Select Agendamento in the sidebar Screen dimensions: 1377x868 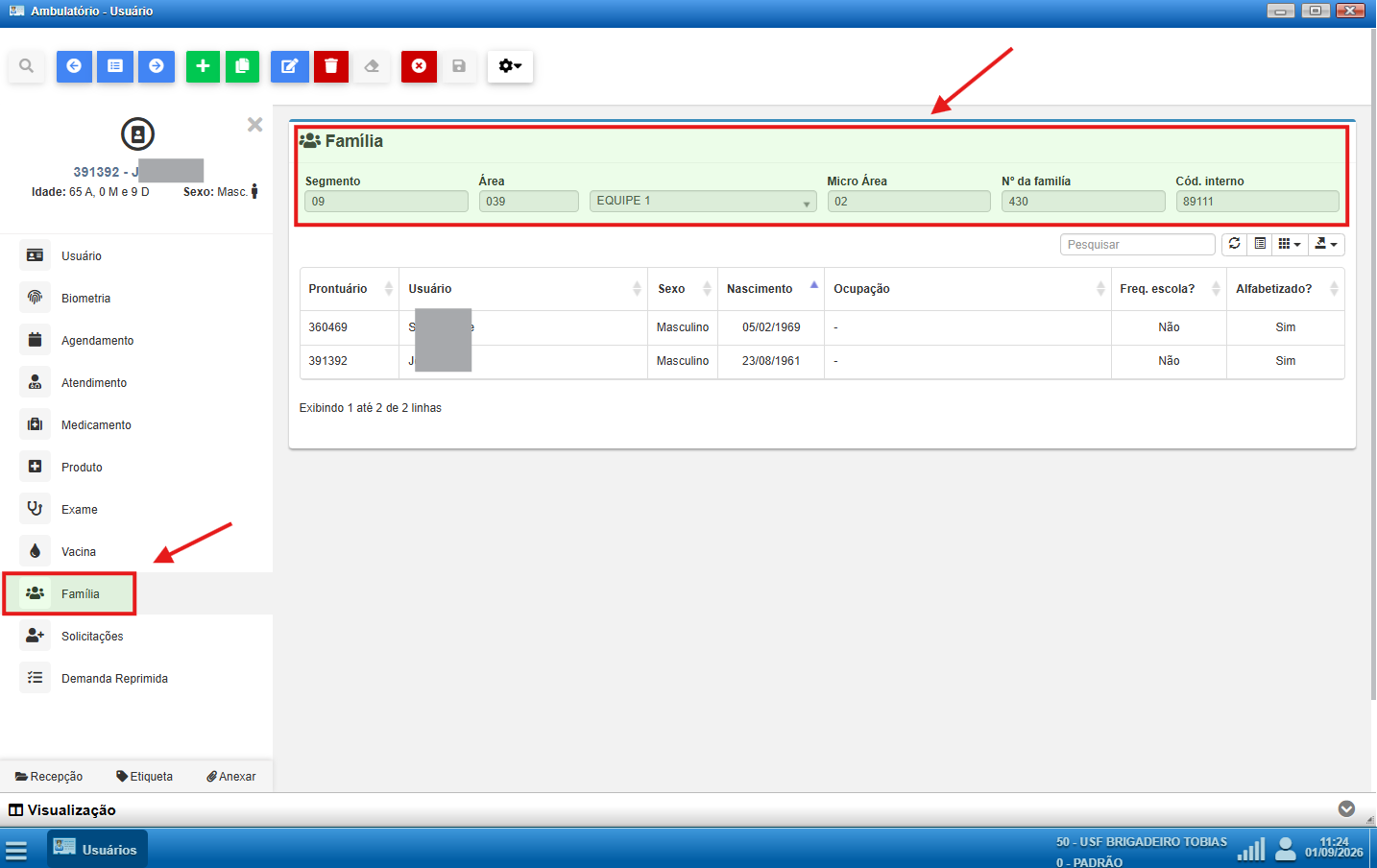point(136,341)
